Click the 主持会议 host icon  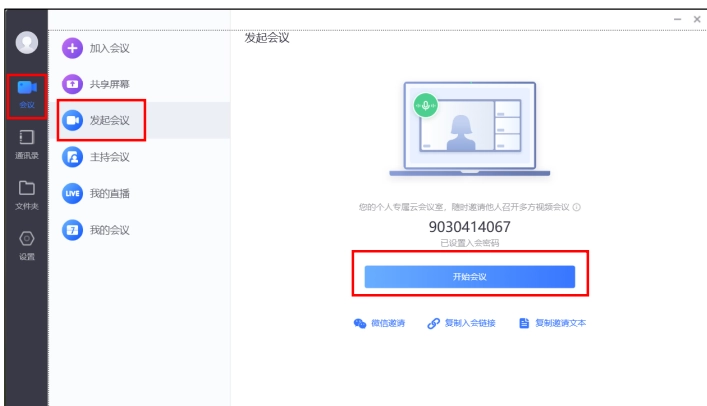pyautogui.click(x=72, y=157)
